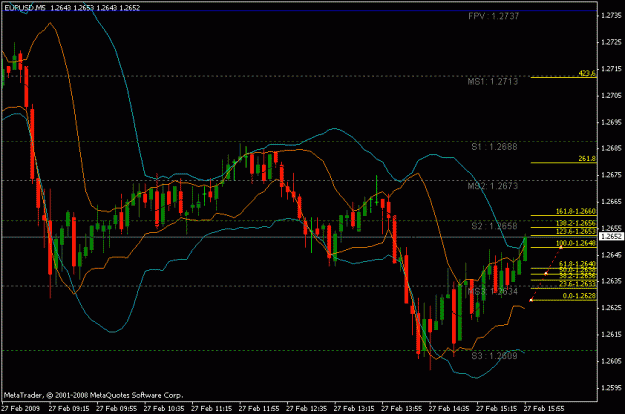The image size is (625, 414).
Task: Select the 123.6-1.2653 Fibonacci level label
Action: [576, 232]
